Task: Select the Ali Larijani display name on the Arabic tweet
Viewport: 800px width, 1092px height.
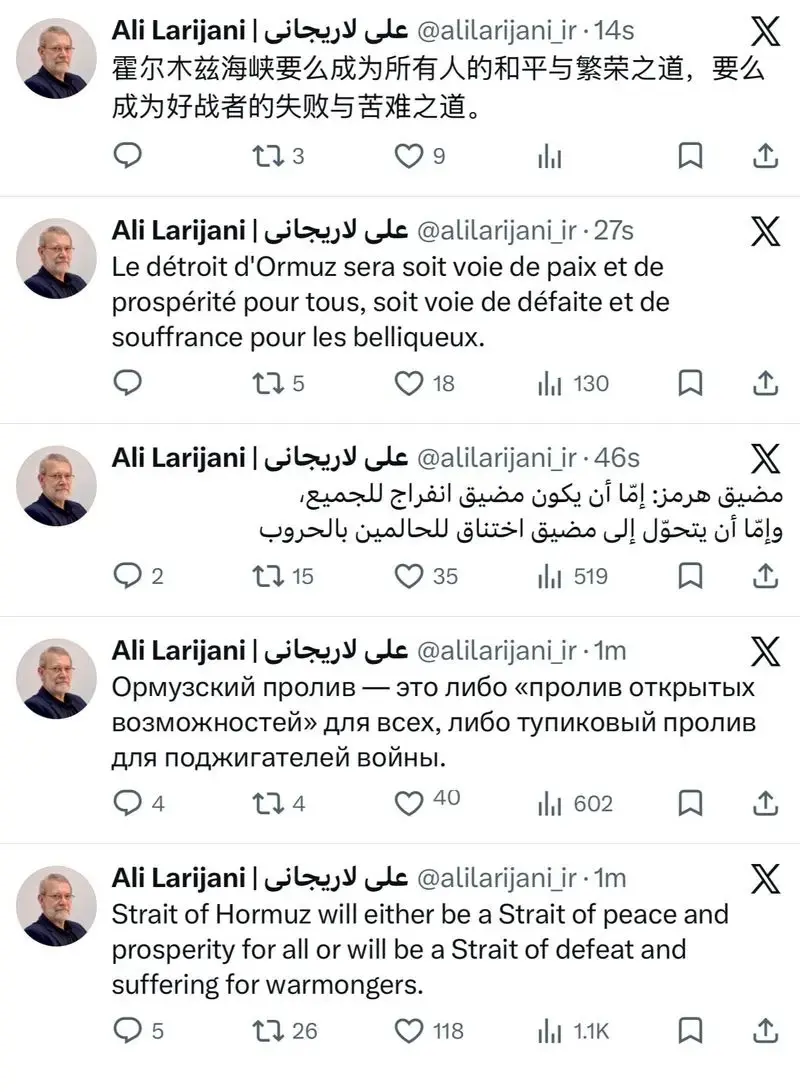Action: [x=180, y=458]
